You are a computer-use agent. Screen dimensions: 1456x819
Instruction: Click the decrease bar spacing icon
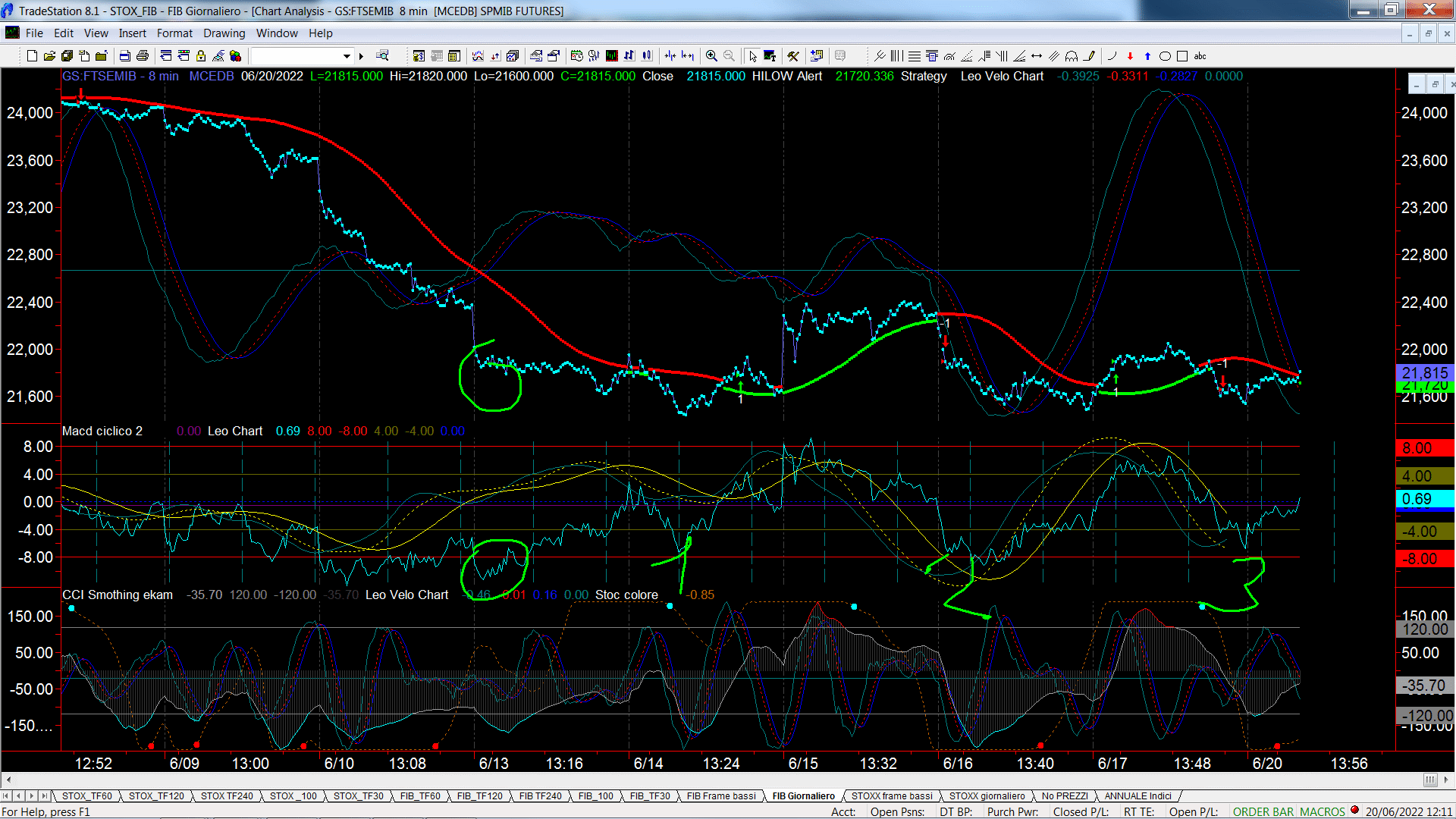(670, 56)
